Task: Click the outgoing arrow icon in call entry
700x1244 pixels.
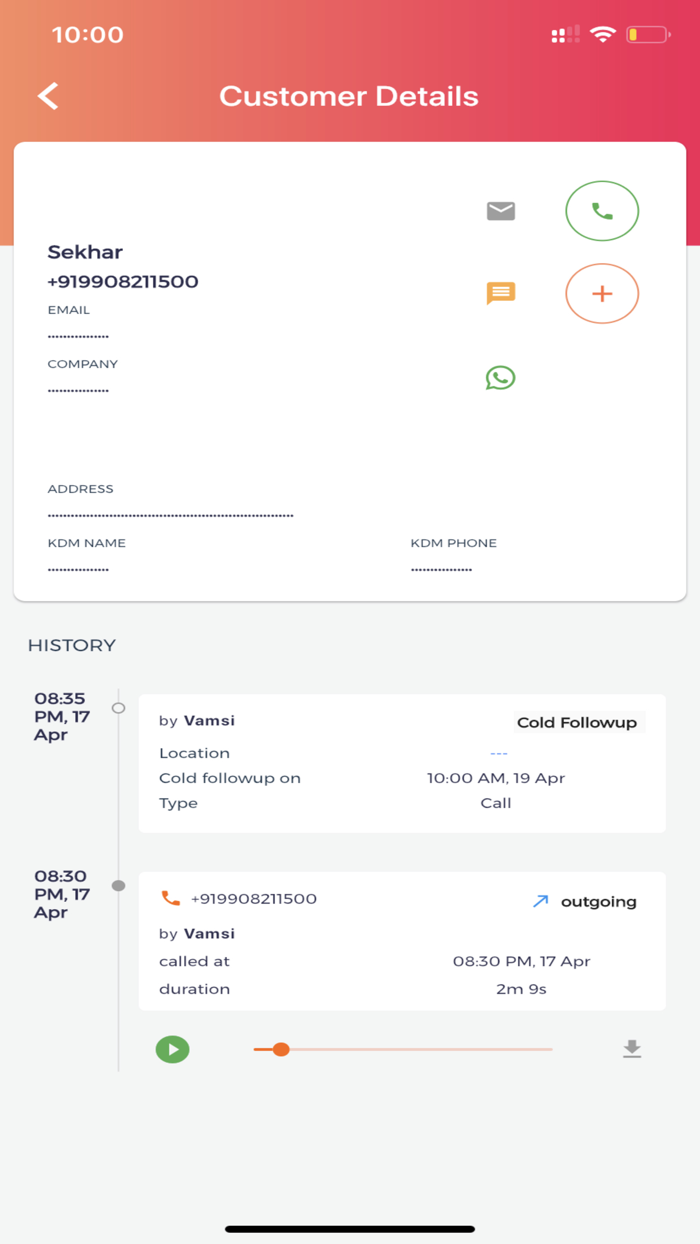Action: pos(539,900)
